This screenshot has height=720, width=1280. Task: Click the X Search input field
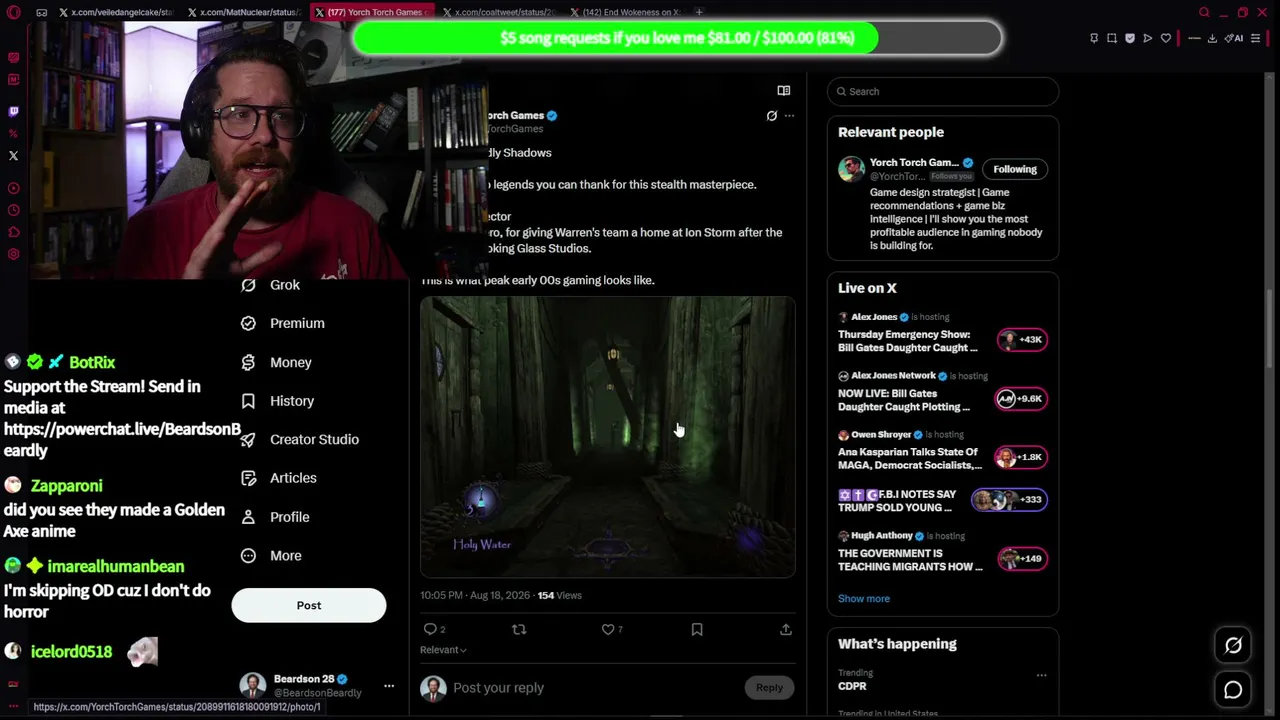click(943, 91)
